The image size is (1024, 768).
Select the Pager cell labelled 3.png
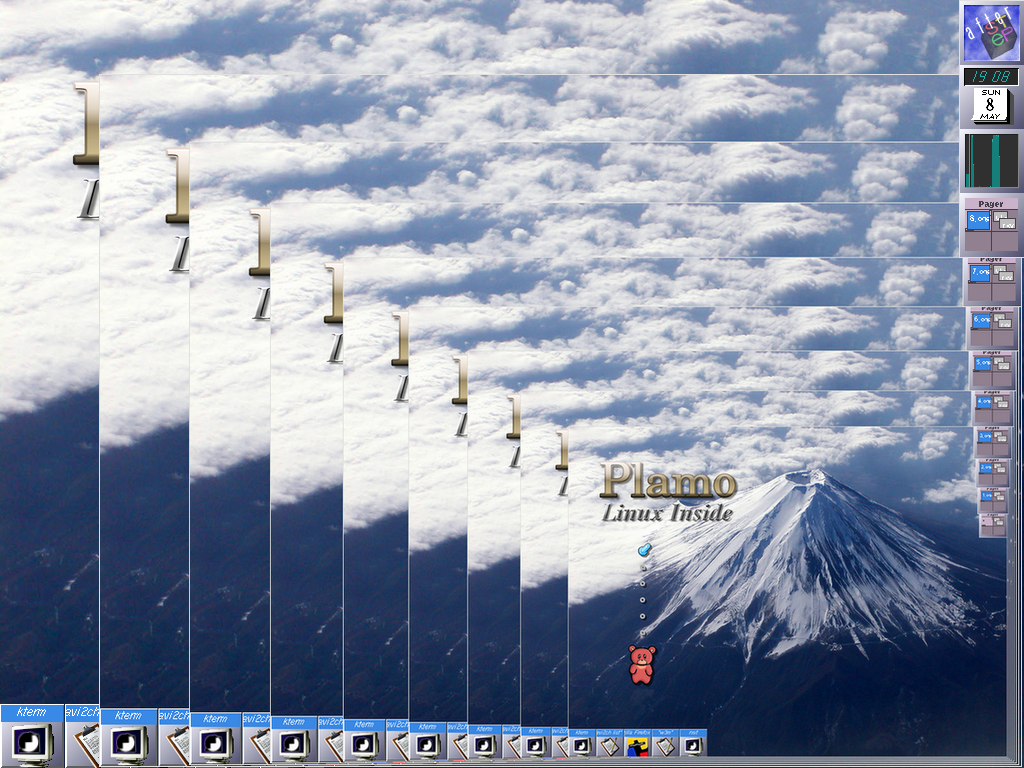[x=985, y=436]
